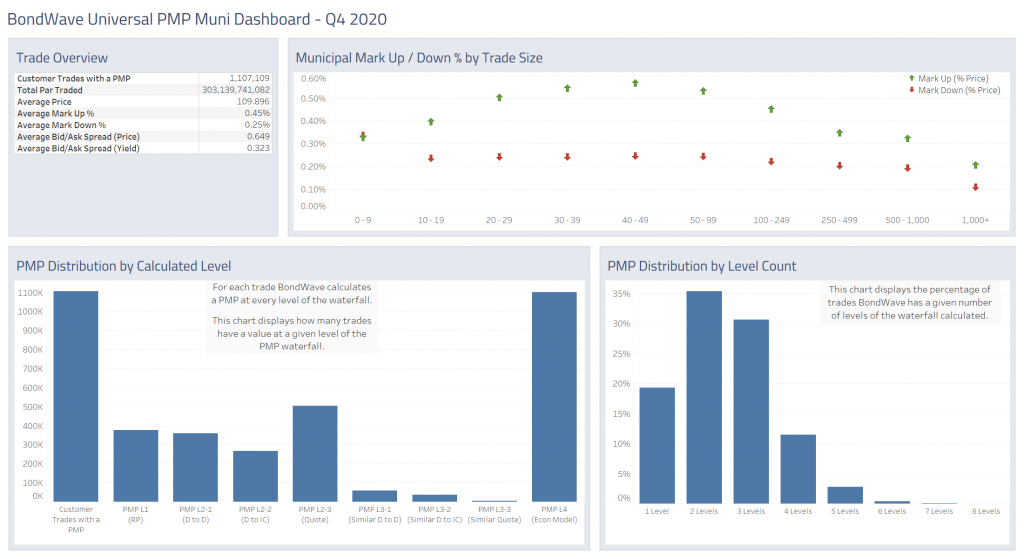Click the PMP L3-3 (Similar Quote) axis label

[494, 515]
